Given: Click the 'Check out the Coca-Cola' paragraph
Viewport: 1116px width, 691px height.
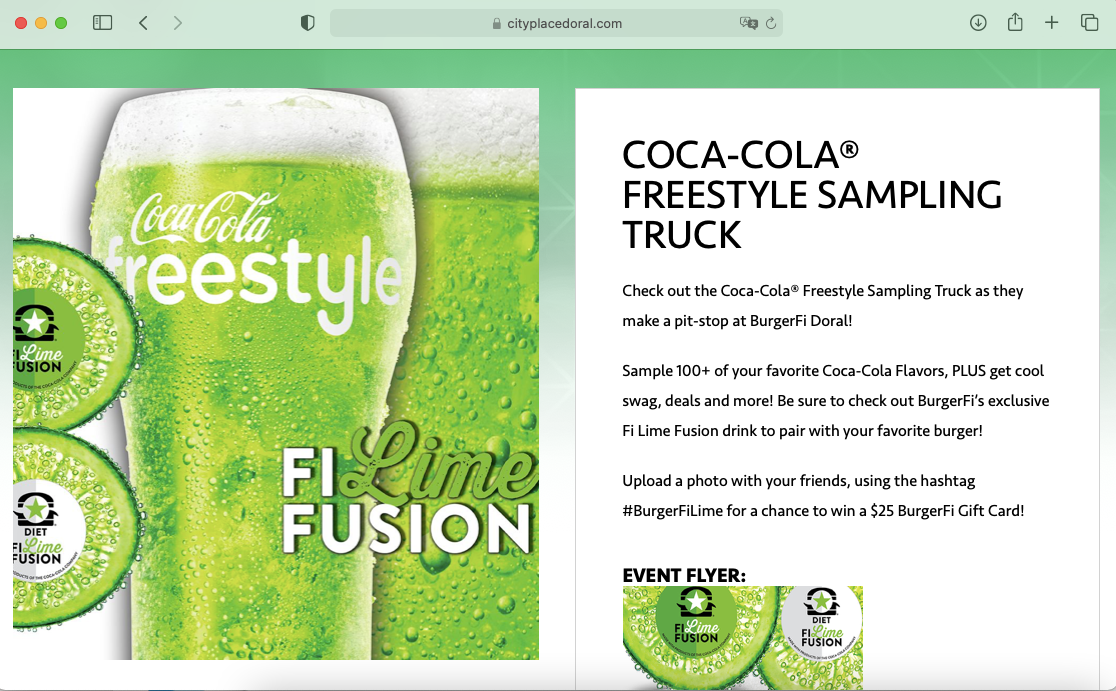Looking at the screenshot, I should [823, 305].
